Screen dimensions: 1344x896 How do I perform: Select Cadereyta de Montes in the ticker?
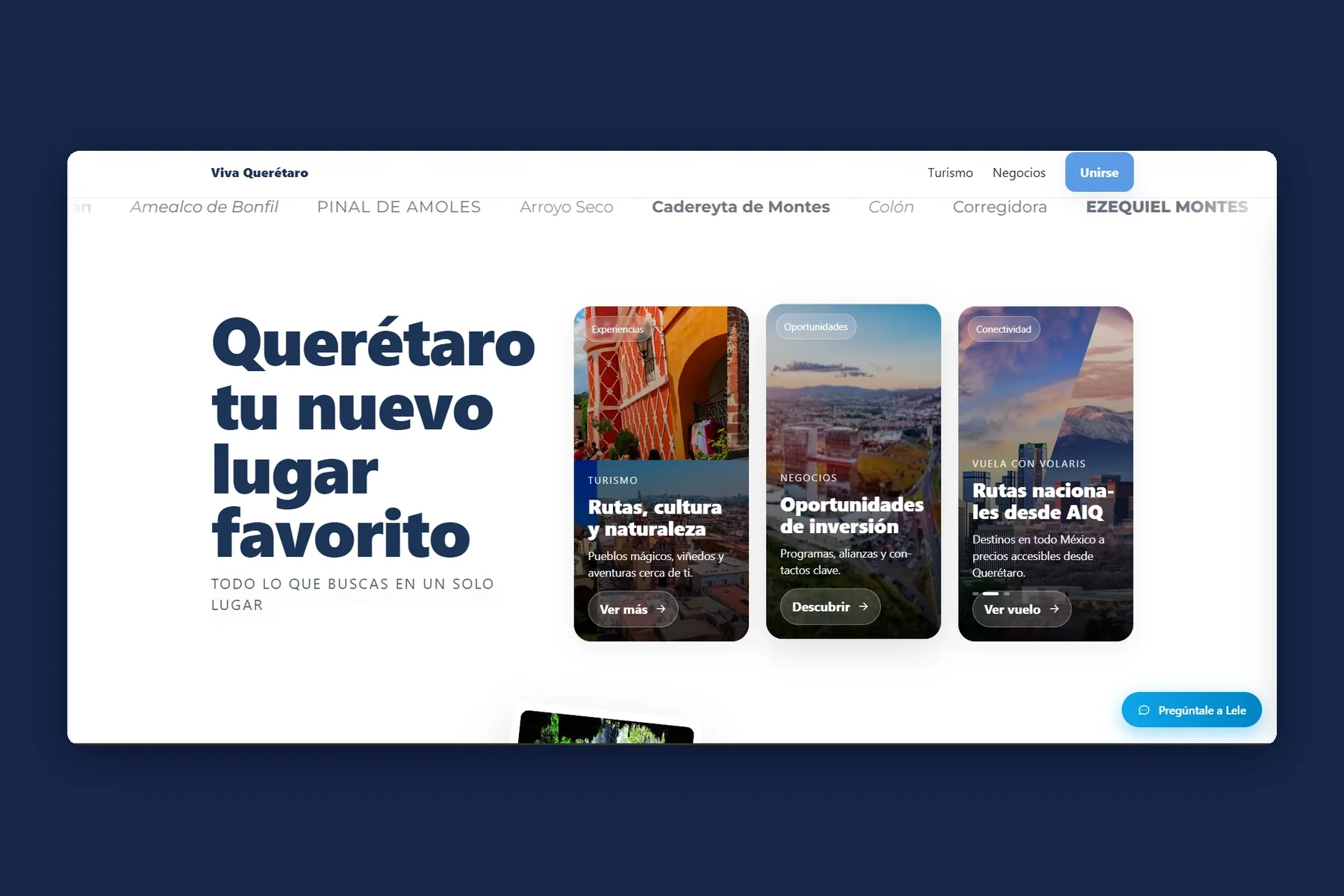[741, 207]
